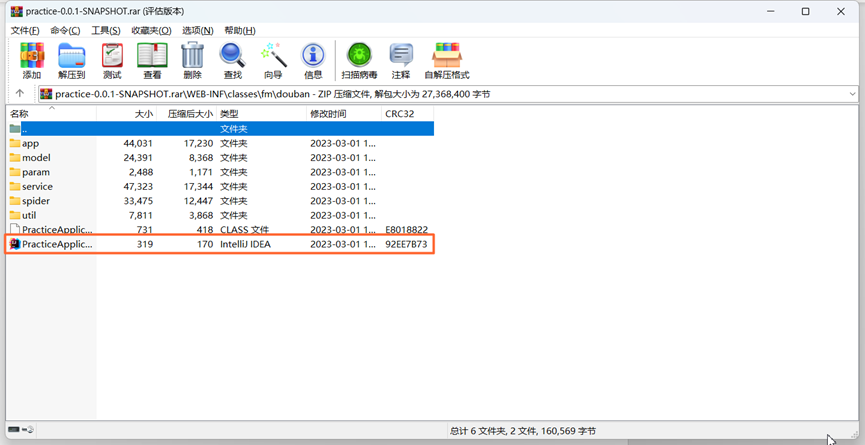Expand the address path dropdown arrow
This screenshot has height=445, width=865.
click(x=852, y=94)
